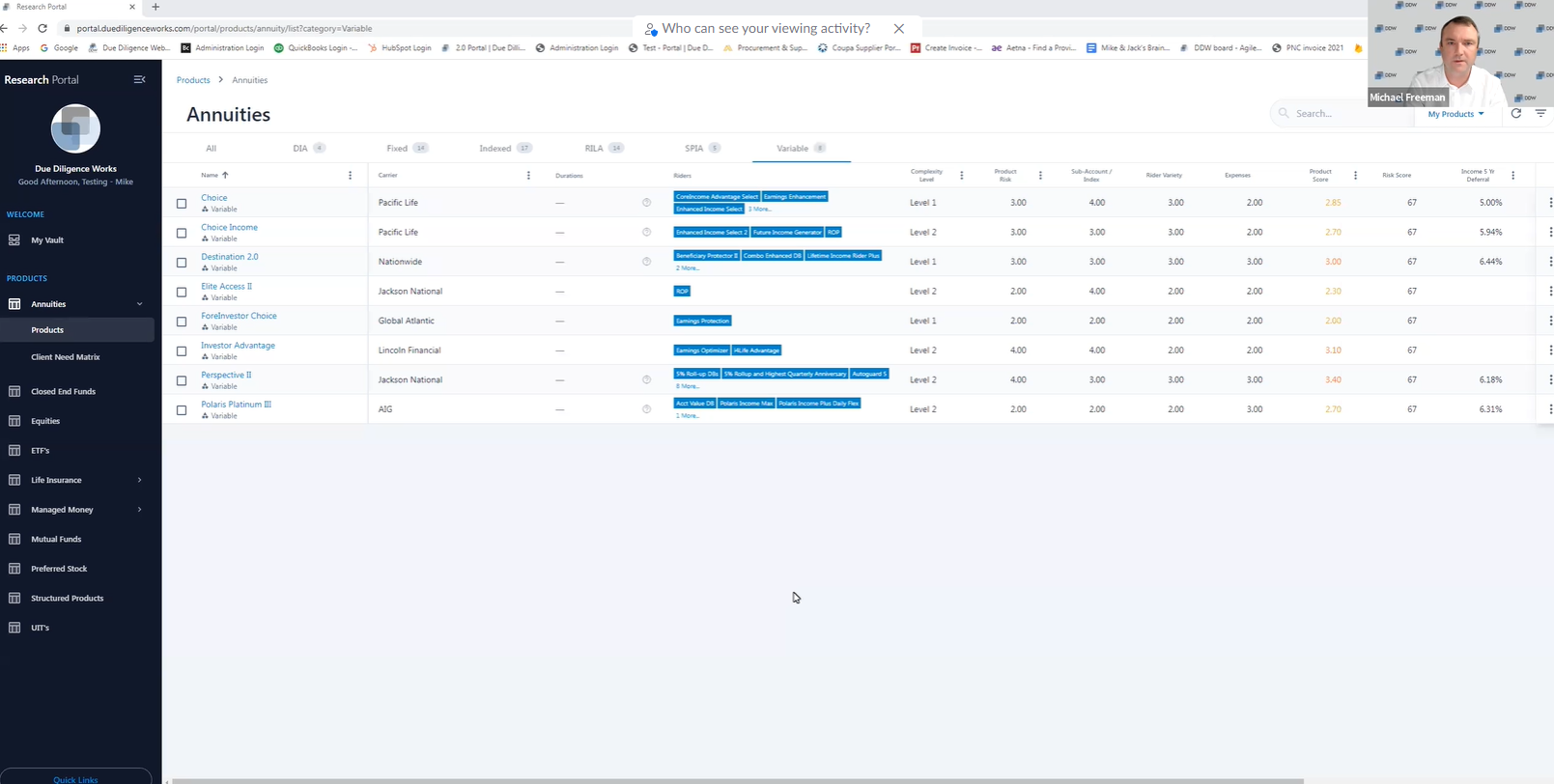1554x784 pixels.
Task: Click the ETF's table icon
Action: [x=14, y=450]
